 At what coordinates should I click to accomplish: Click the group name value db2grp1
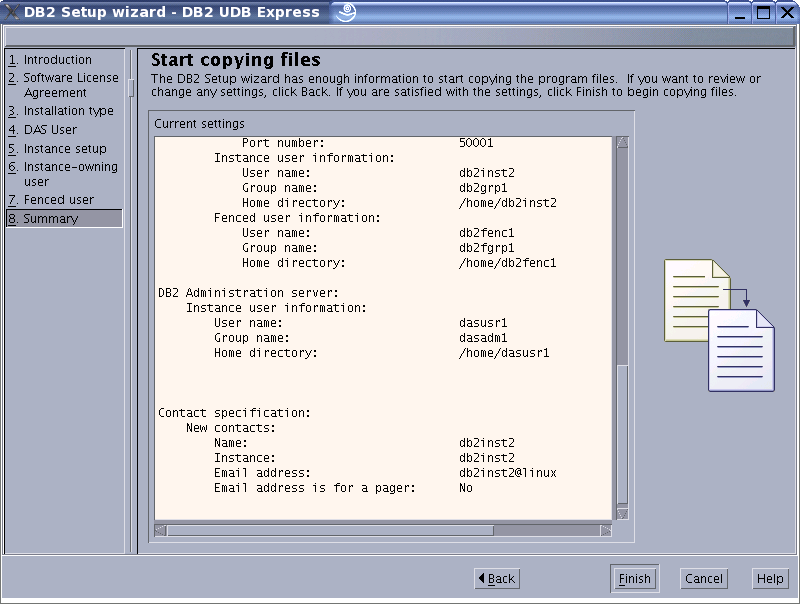[483, 188]
